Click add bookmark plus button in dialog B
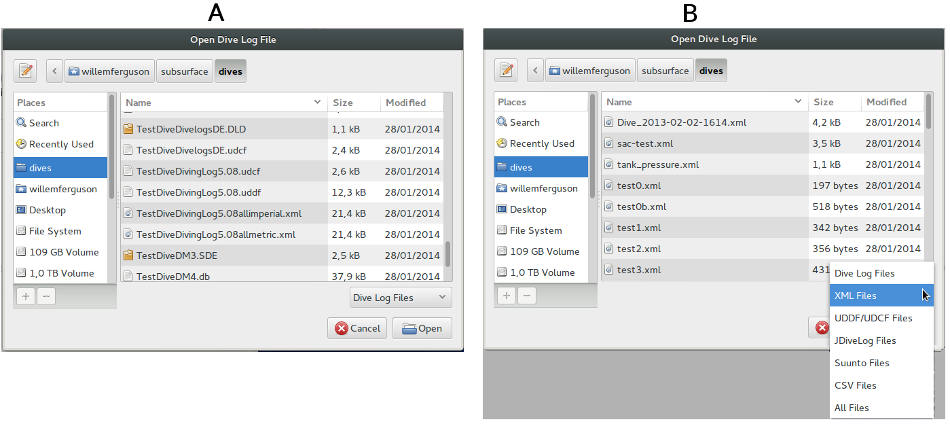This screenshot has height=424, width=950. coord(507,296)
